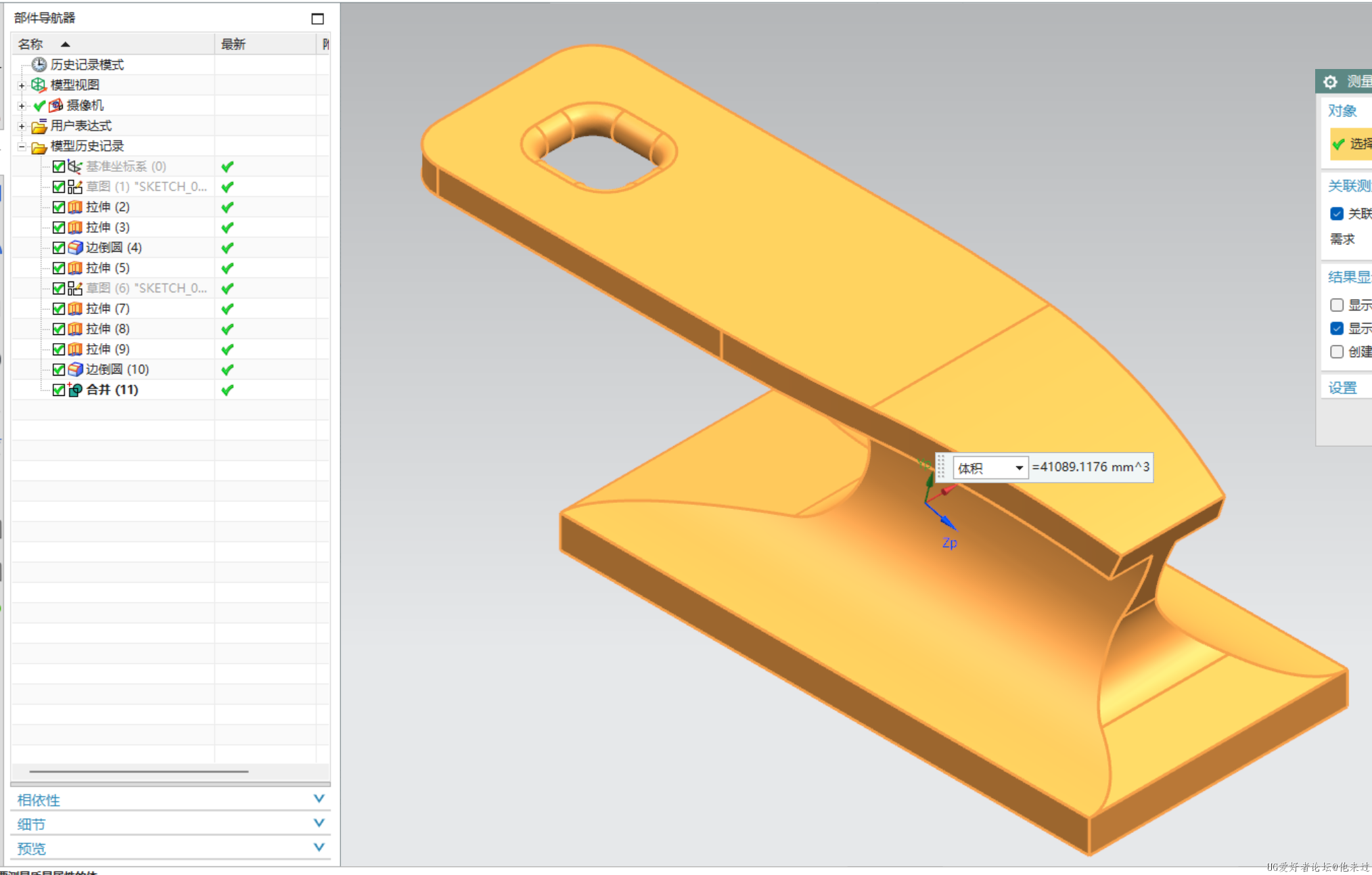Expand the 用户表达式 tree node
This screenshot has width=1372, height=875.
point(22,126)
